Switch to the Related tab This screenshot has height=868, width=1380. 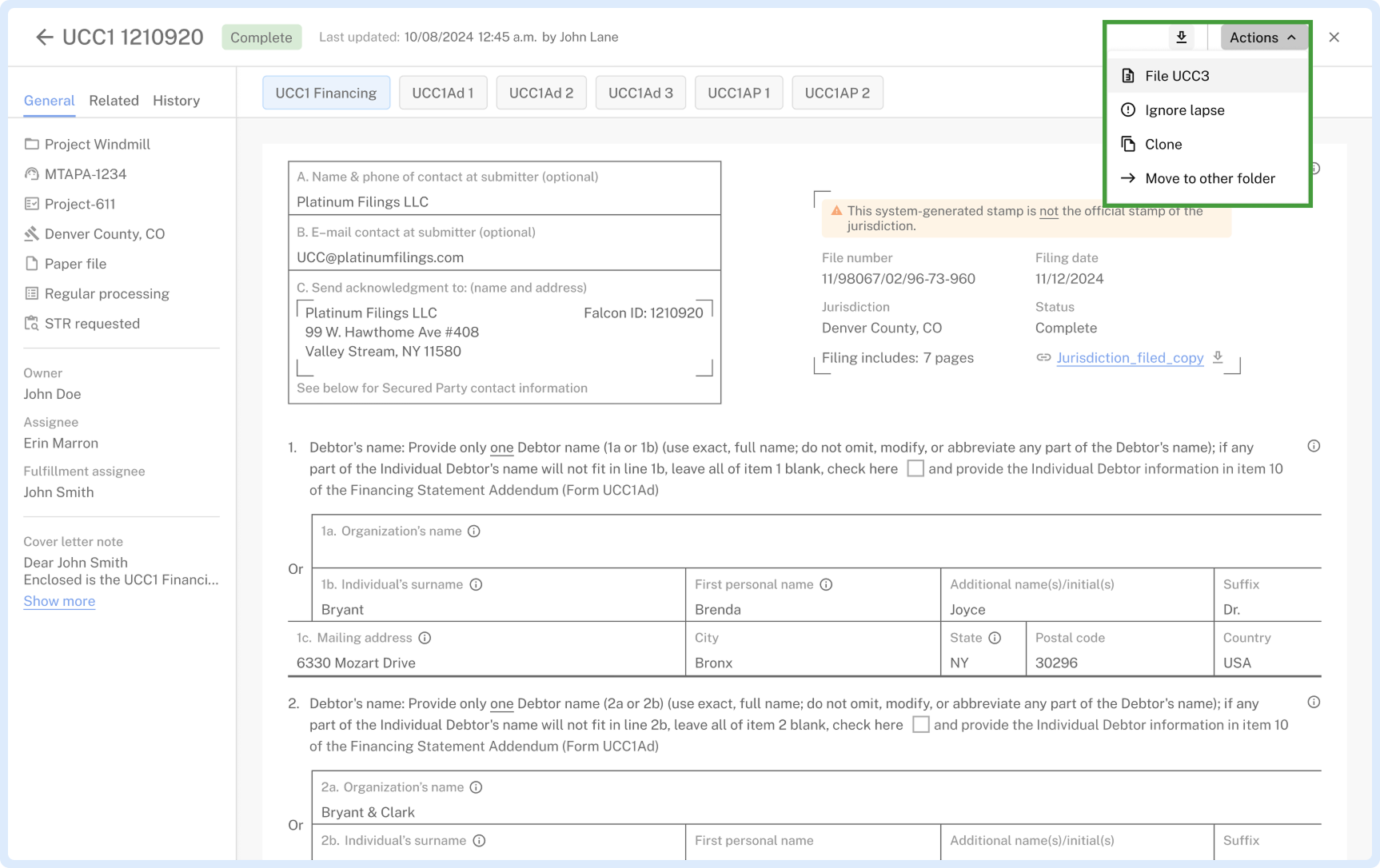click(114, 101)
